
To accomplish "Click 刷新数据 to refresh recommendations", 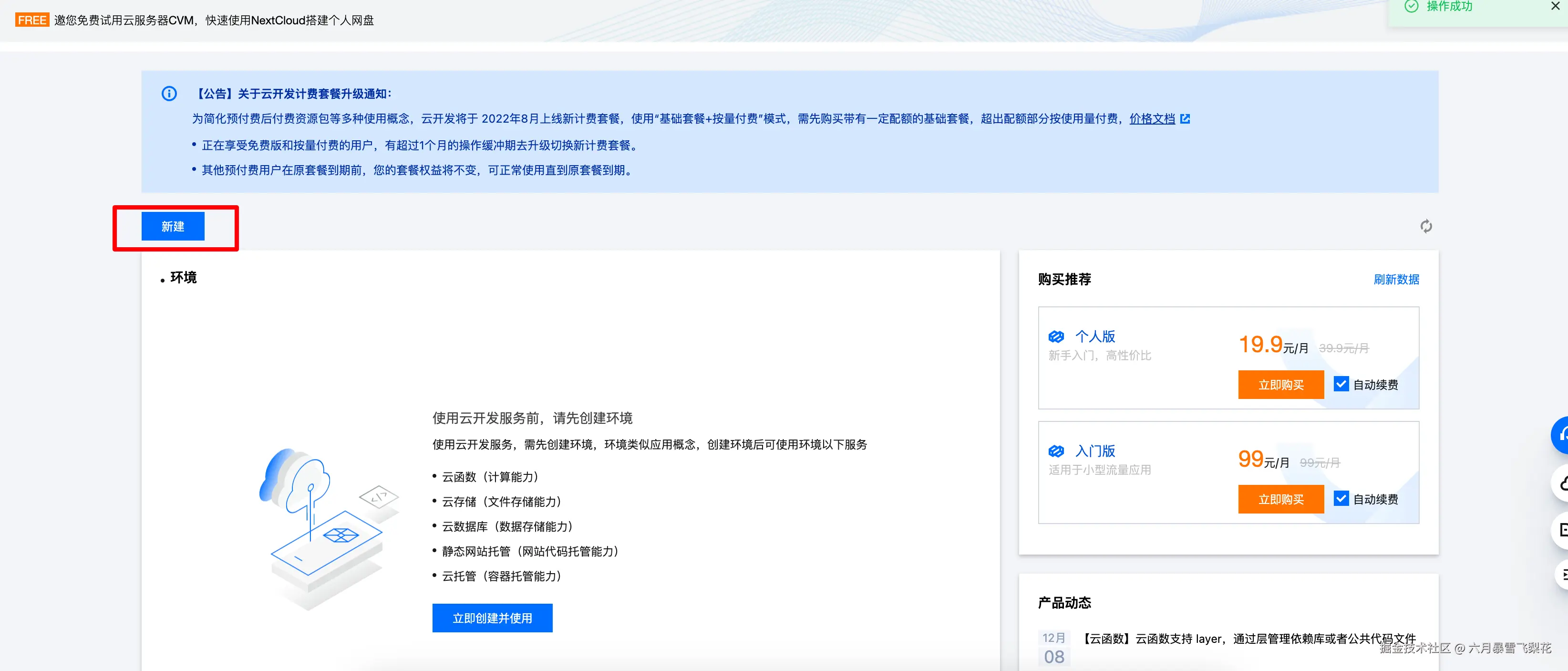I will 1396,280.
